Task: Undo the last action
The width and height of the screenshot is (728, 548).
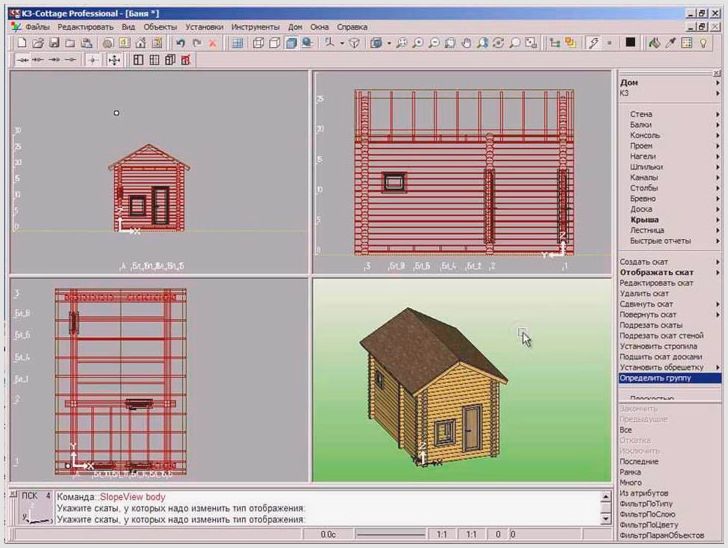Action: click(180, 43)
